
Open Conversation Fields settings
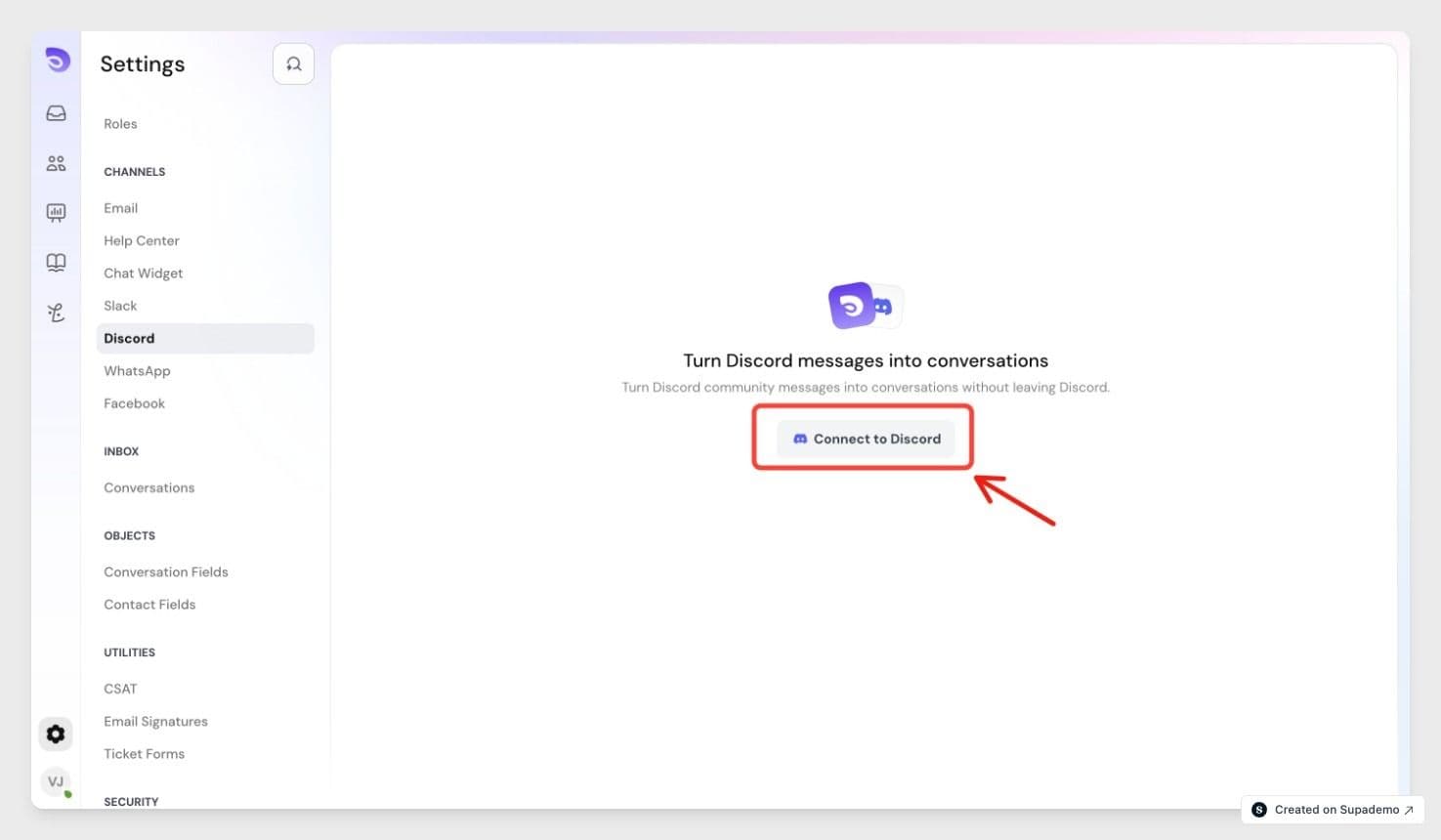pos(166,572)
